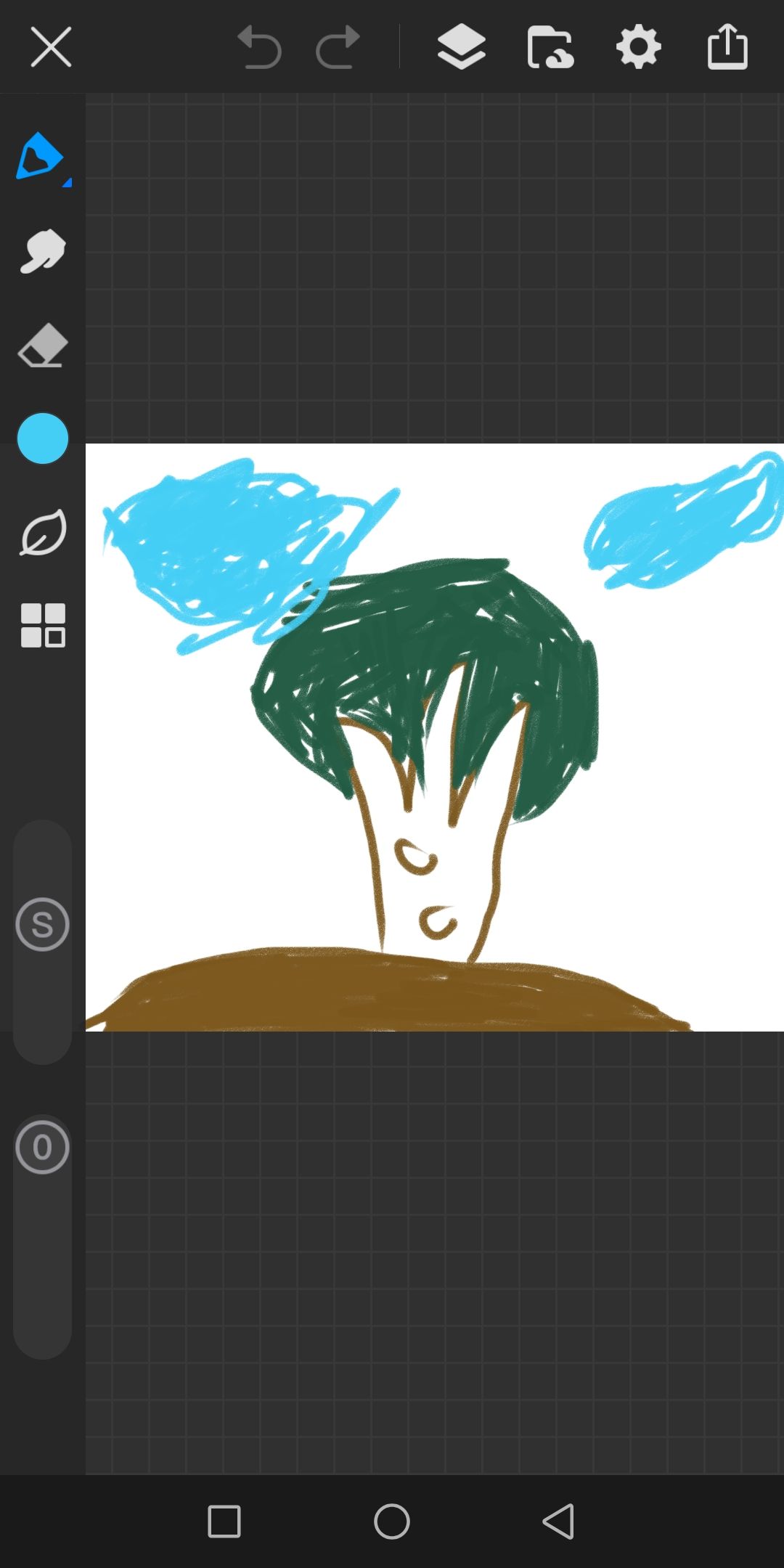Image resolution: width=784 pixels, height=1568 pixels.
Task: Open the import folder icon
Action: click(550, 47)
